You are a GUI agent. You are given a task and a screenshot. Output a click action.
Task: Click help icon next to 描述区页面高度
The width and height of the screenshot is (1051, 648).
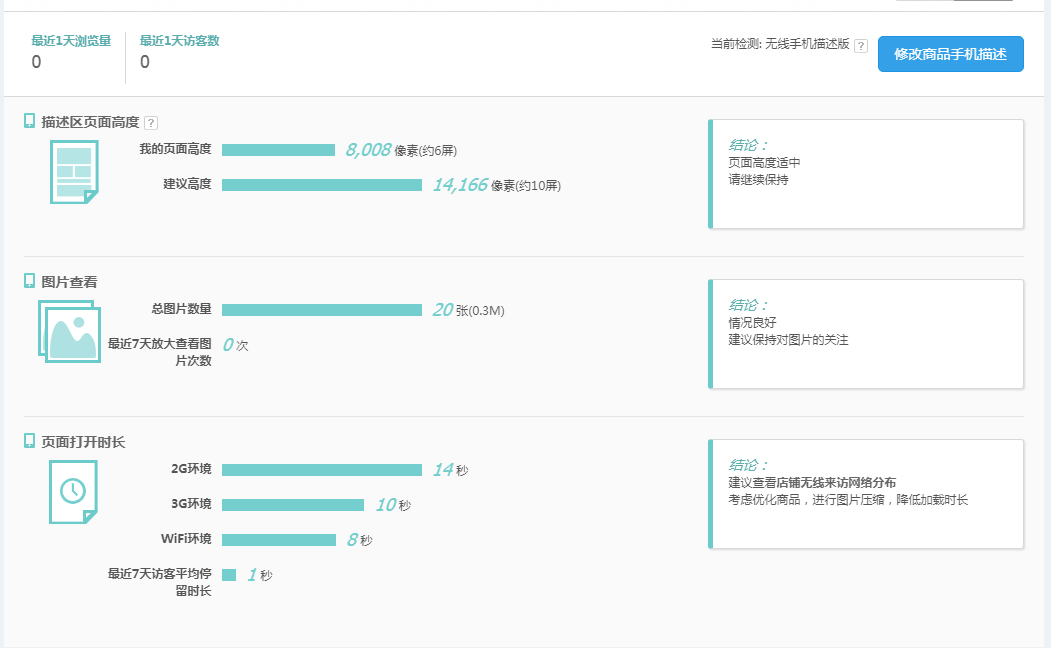pos(151,123)
